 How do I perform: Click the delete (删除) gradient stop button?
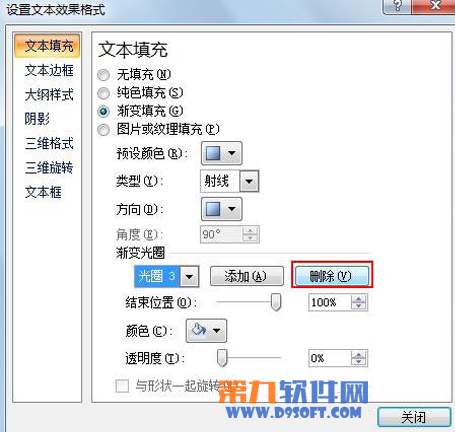(x=332, y=276)
